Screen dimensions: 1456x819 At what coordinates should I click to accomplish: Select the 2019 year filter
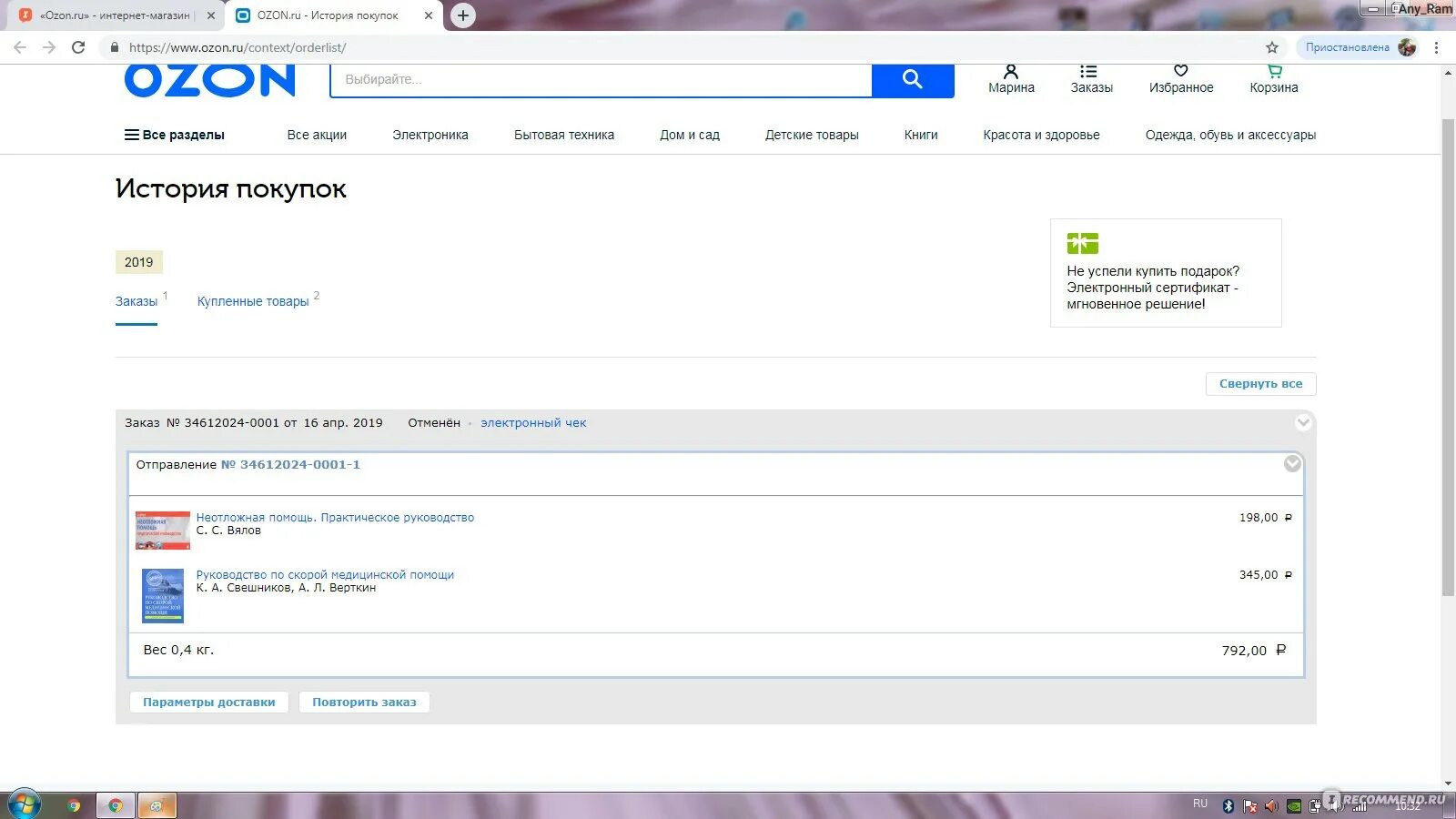click(x=138, y=262)
